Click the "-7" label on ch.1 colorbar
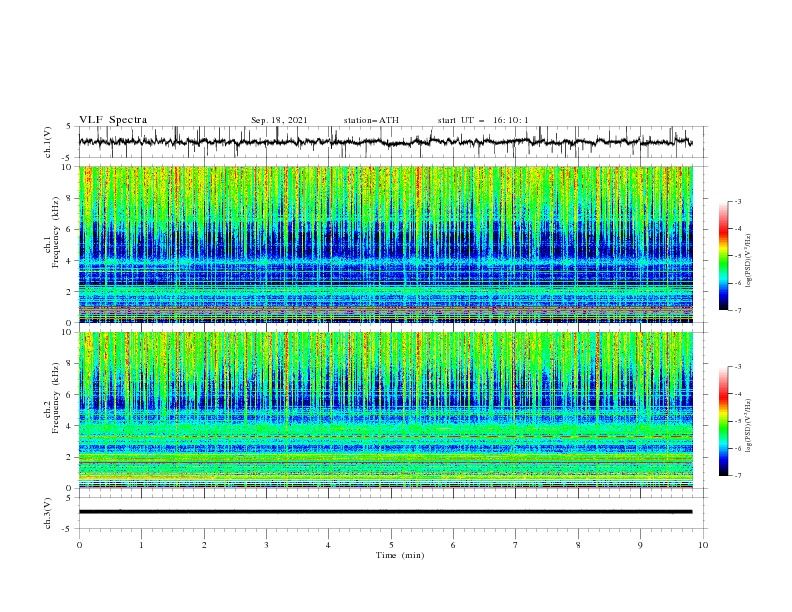Screen dimensions: 792x612 coord(737,310)
